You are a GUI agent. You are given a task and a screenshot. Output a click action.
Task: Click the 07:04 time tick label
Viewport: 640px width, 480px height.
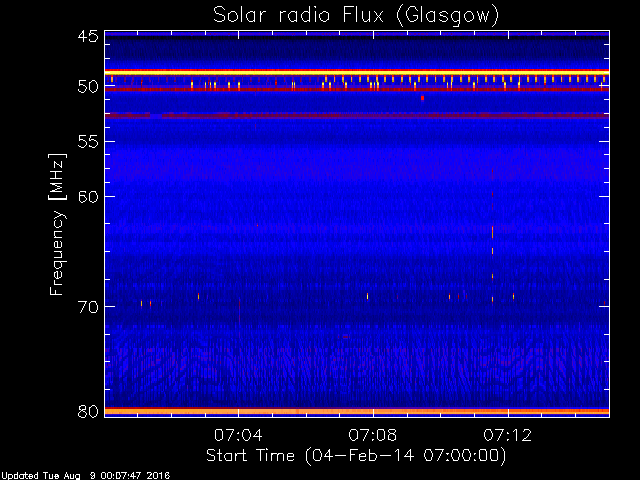click(238, 435)
